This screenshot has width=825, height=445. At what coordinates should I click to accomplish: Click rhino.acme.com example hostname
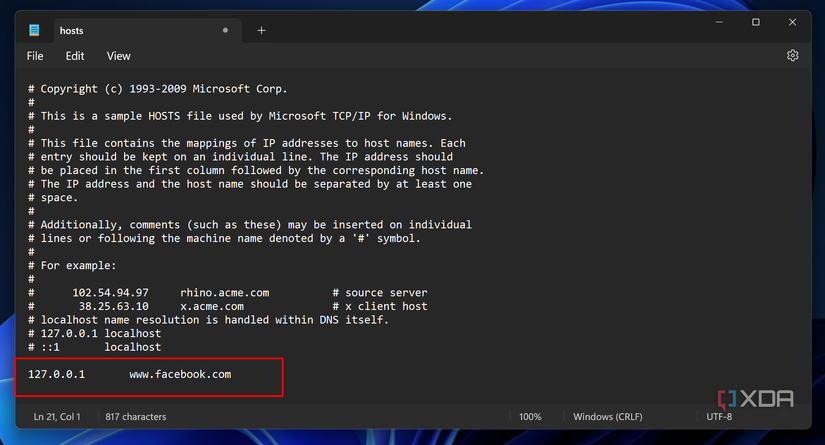coord(225,293)
